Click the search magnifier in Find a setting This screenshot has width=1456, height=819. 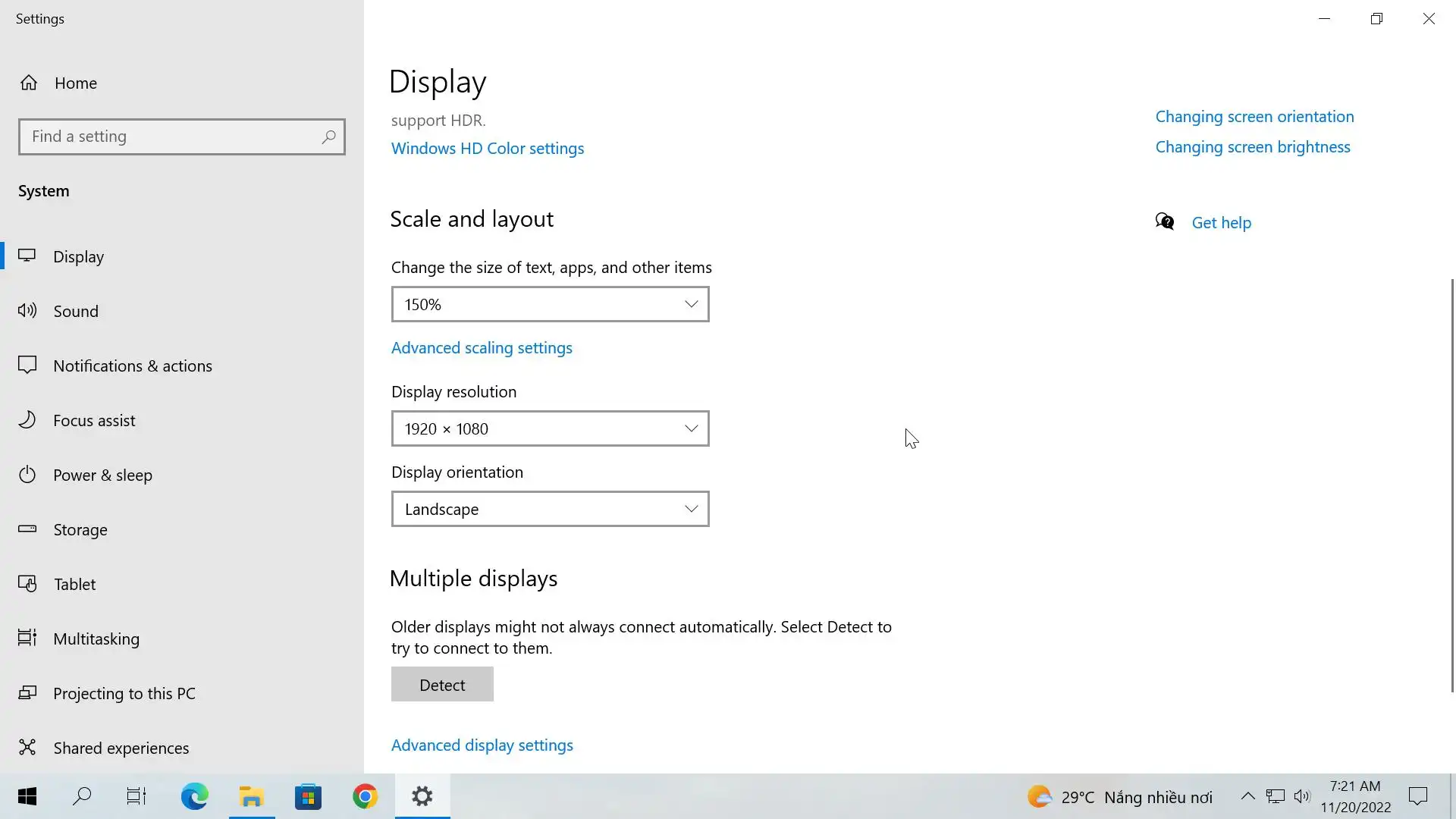point(328,137)
